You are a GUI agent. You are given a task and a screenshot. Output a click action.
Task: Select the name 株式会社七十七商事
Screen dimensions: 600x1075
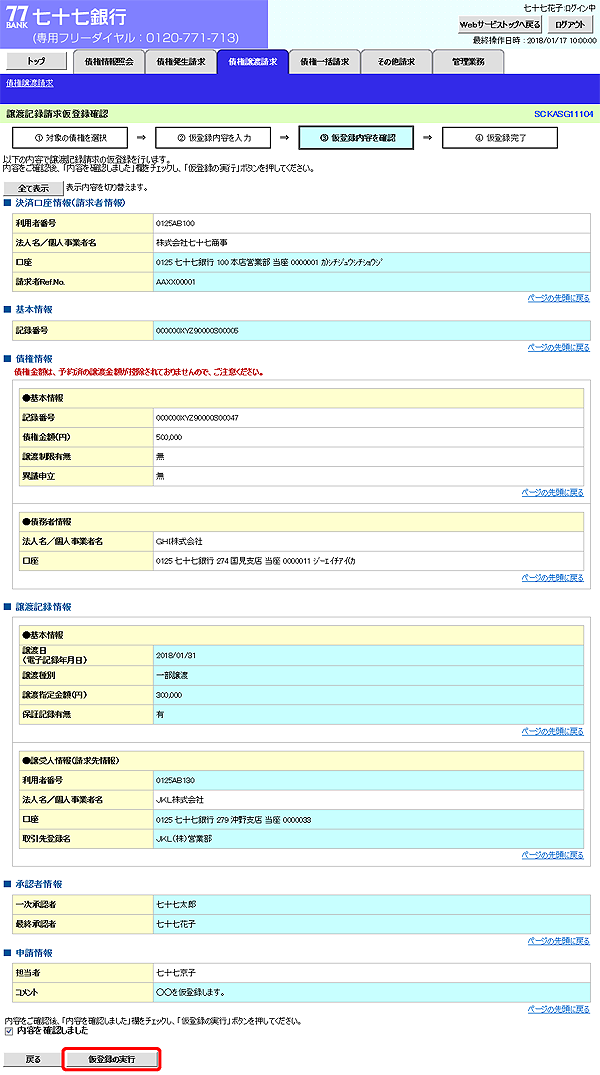(x=193, y=243)
